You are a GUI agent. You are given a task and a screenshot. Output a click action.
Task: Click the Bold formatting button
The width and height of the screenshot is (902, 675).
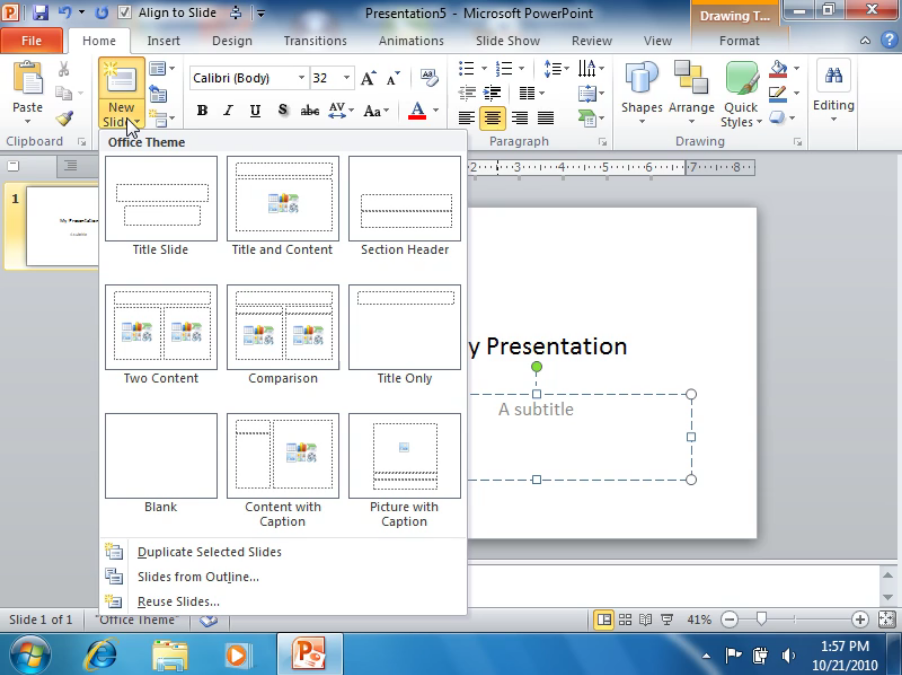click(202, 111)
